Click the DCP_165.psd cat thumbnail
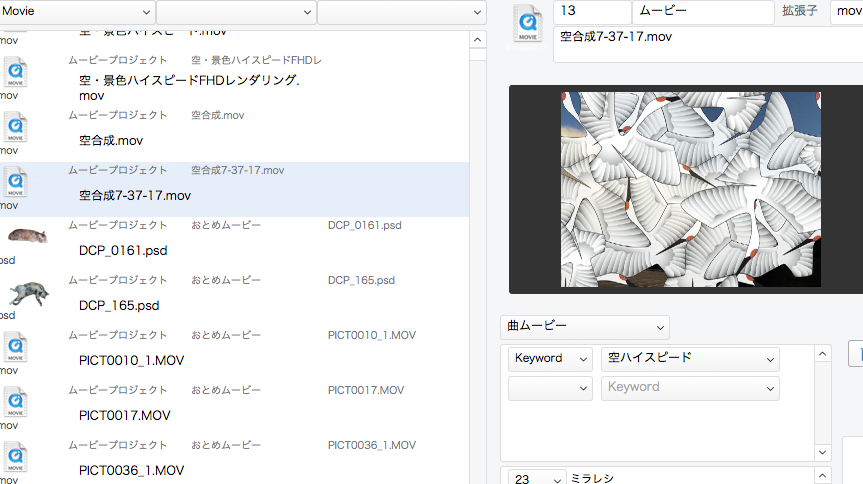Viewport: 863px width, 484px height. (29, 293)
